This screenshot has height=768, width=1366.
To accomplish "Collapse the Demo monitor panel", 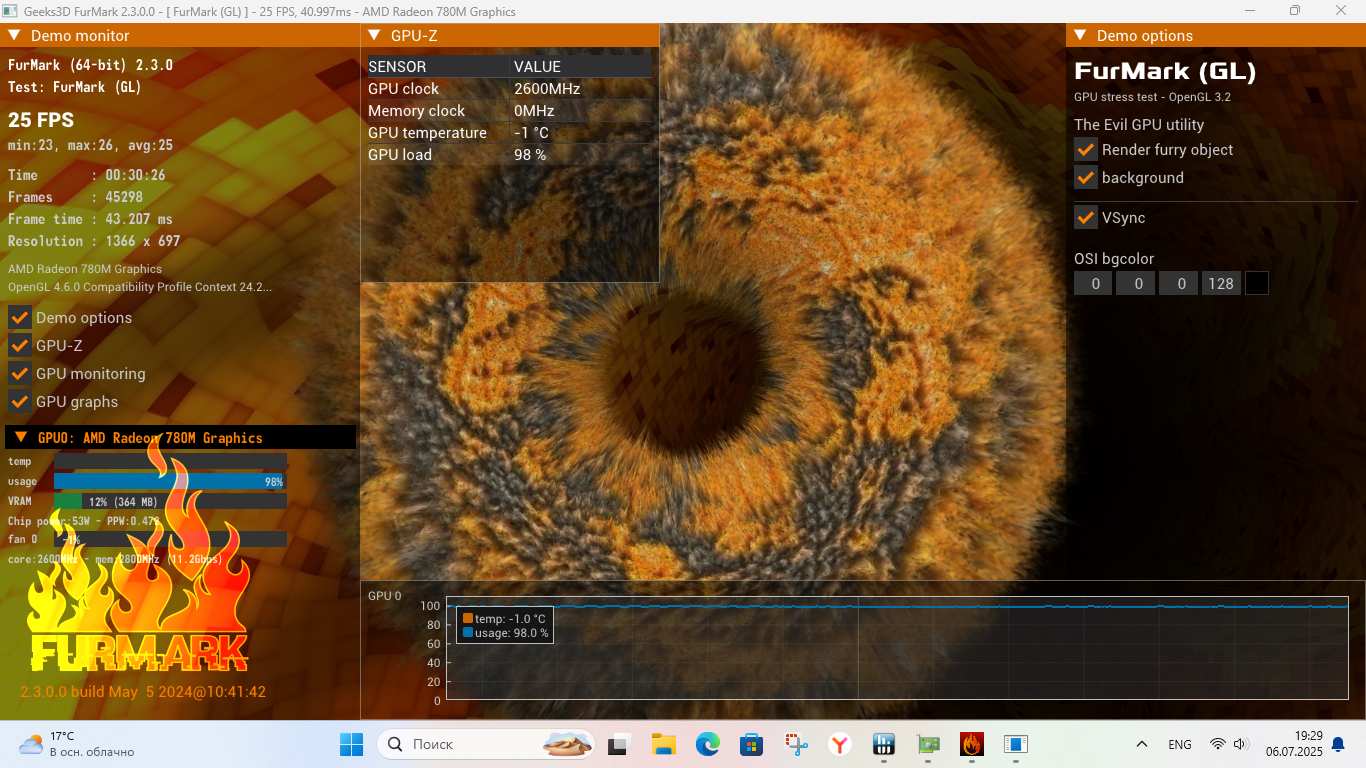I will [x=14, y=35].
